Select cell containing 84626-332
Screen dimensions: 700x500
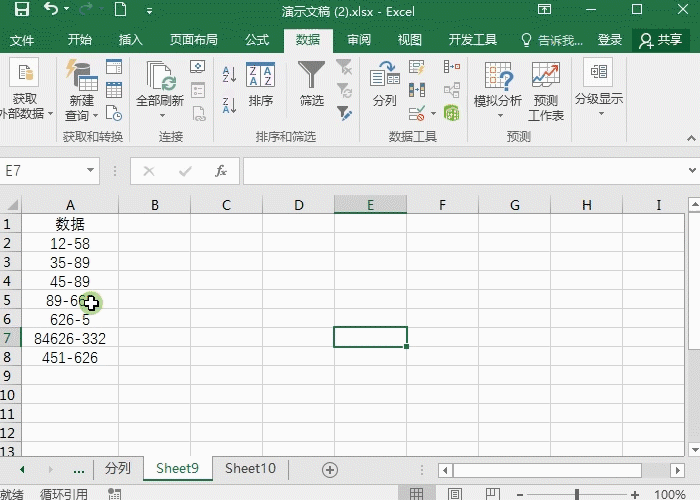[x=70, y=338]
